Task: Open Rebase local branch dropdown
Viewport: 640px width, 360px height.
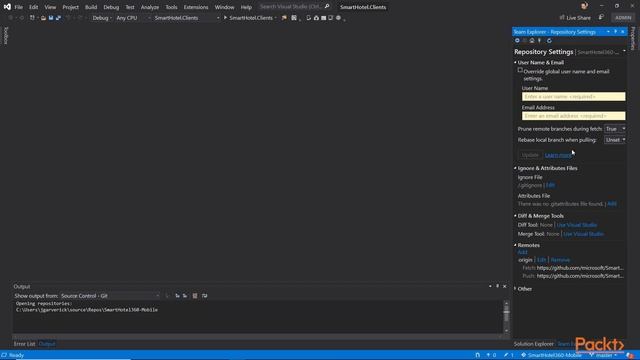Action: 615,140
